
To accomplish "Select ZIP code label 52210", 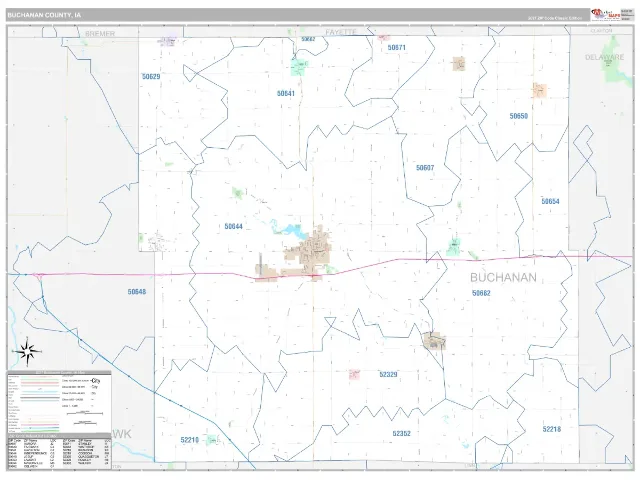I will click(x=190, y=440).
